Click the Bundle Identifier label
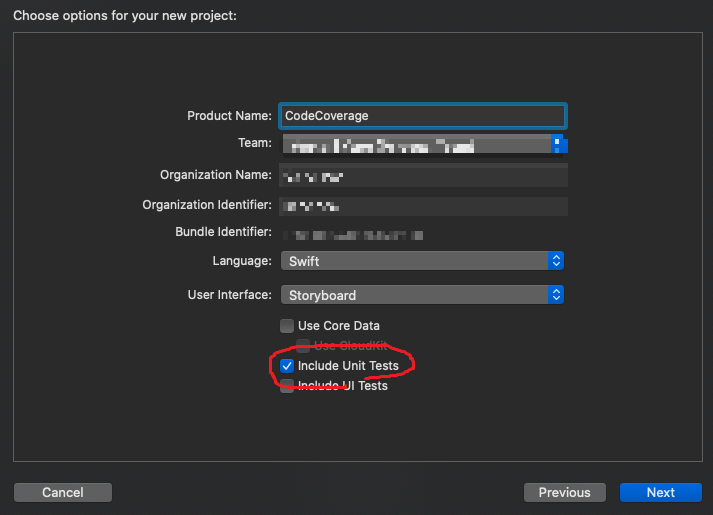Screen dimensions: 713x515 pyautogui.click(x=223, y=232)
